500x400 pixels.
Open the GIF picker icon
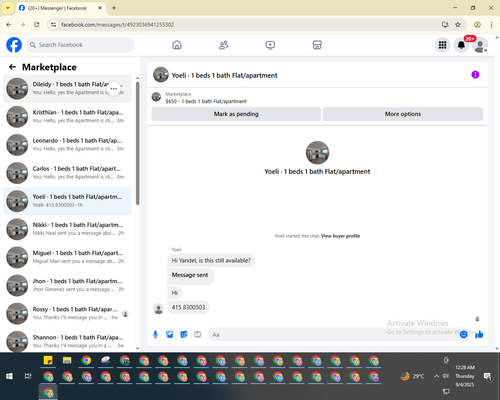tap(198, 334)
